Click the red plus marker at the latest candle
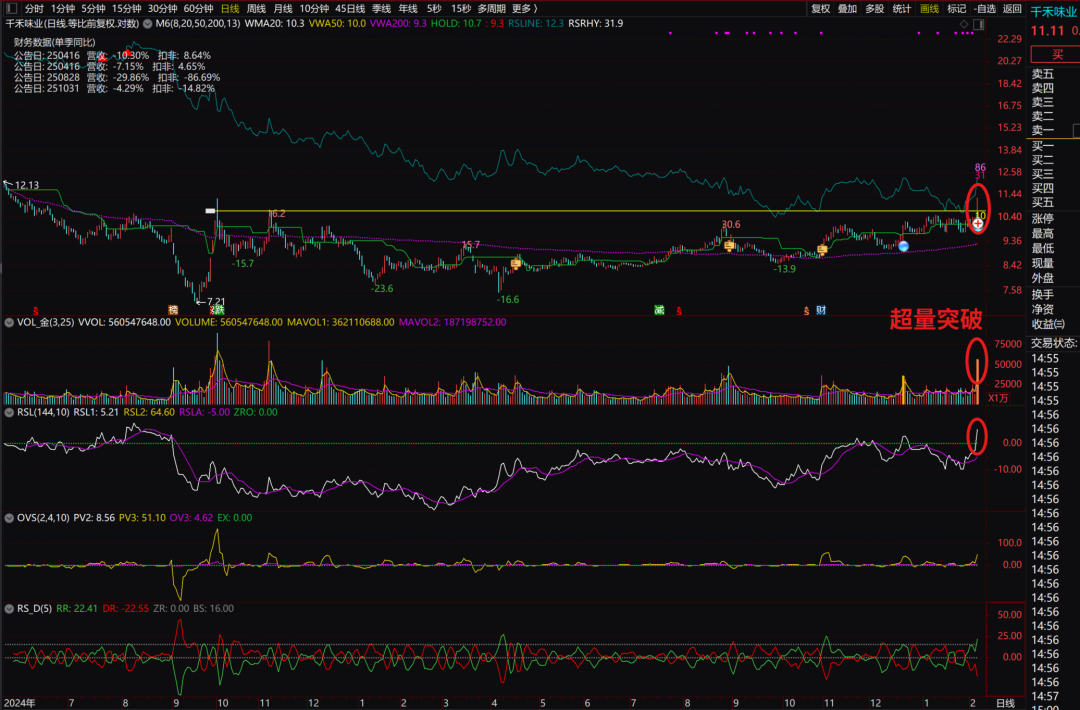This screenshot has height=710, width=1080. click(x=977, y=224)
